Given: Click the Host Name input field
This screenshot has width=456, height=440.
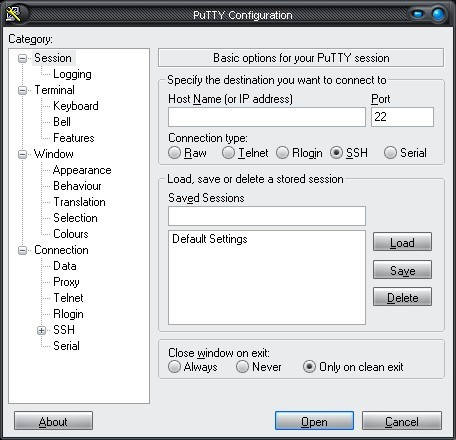Looking at the screenshot, I should tap(267, 117).
